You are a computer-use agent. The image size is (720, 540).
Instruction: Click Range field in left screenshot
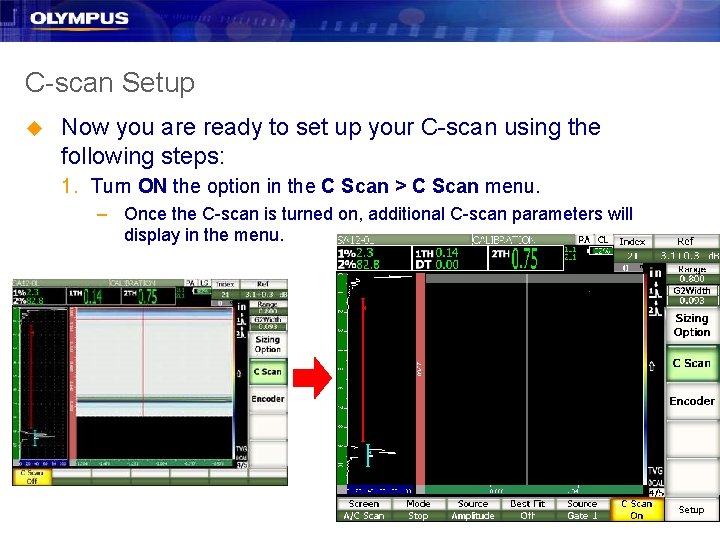[x=268, y=308]
